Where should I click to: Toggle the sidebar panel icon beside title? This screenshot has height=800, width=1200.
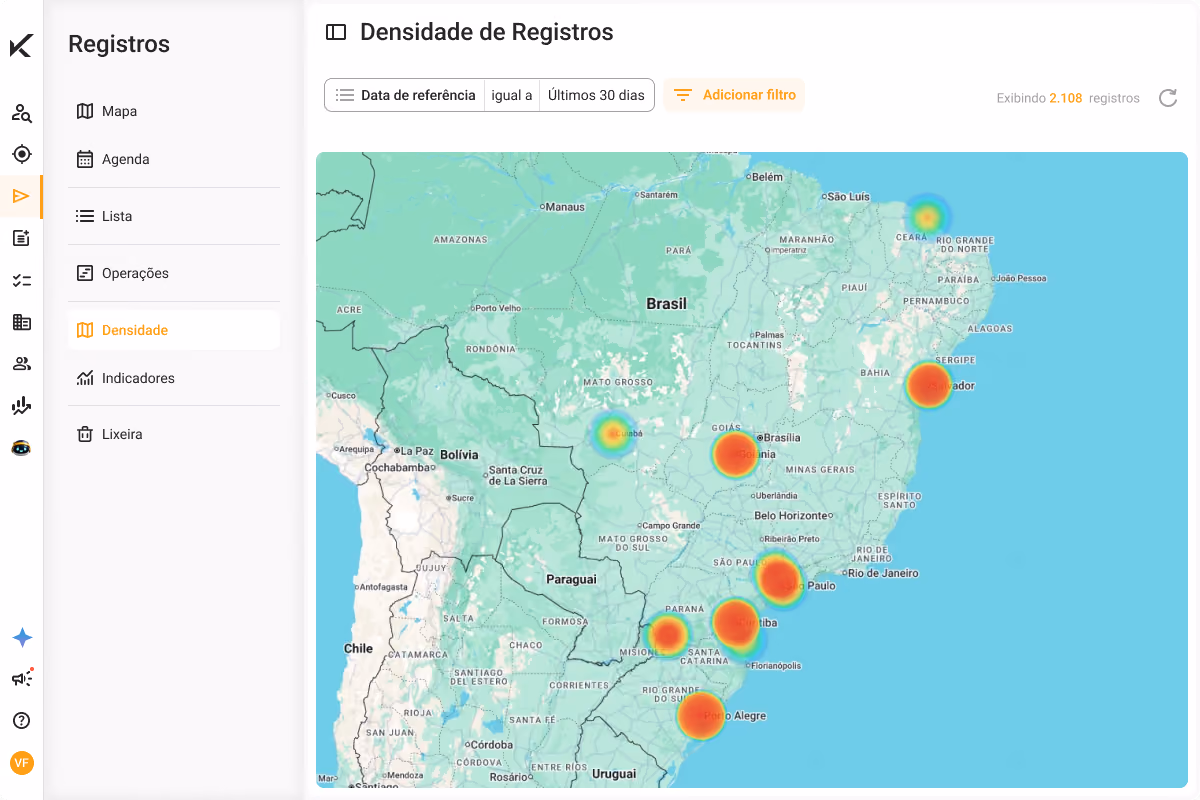pyautogui.click(x=336, y=32)
